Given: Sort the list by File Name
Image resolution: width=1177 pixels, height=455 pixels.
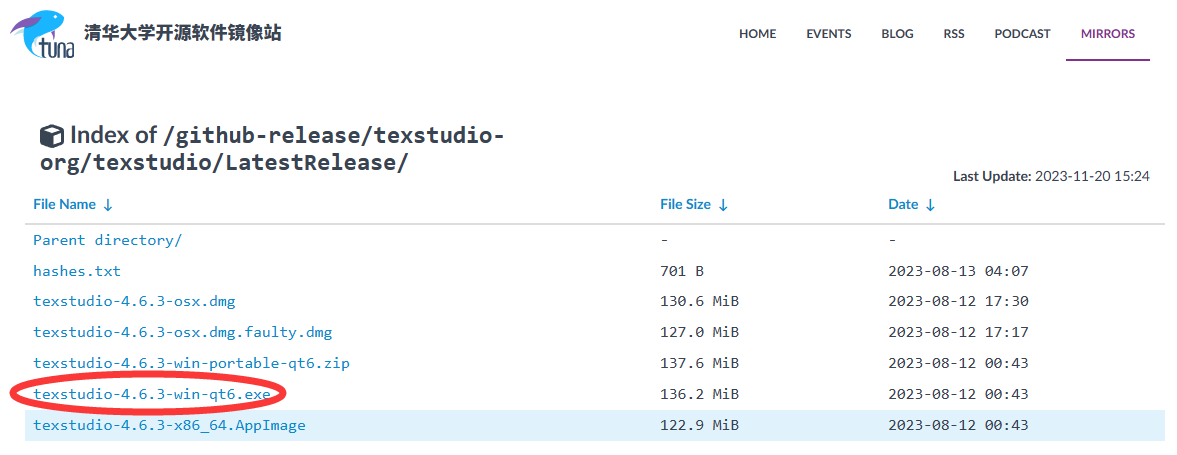Looking at the screenshot, I should (x=73, y=204).
